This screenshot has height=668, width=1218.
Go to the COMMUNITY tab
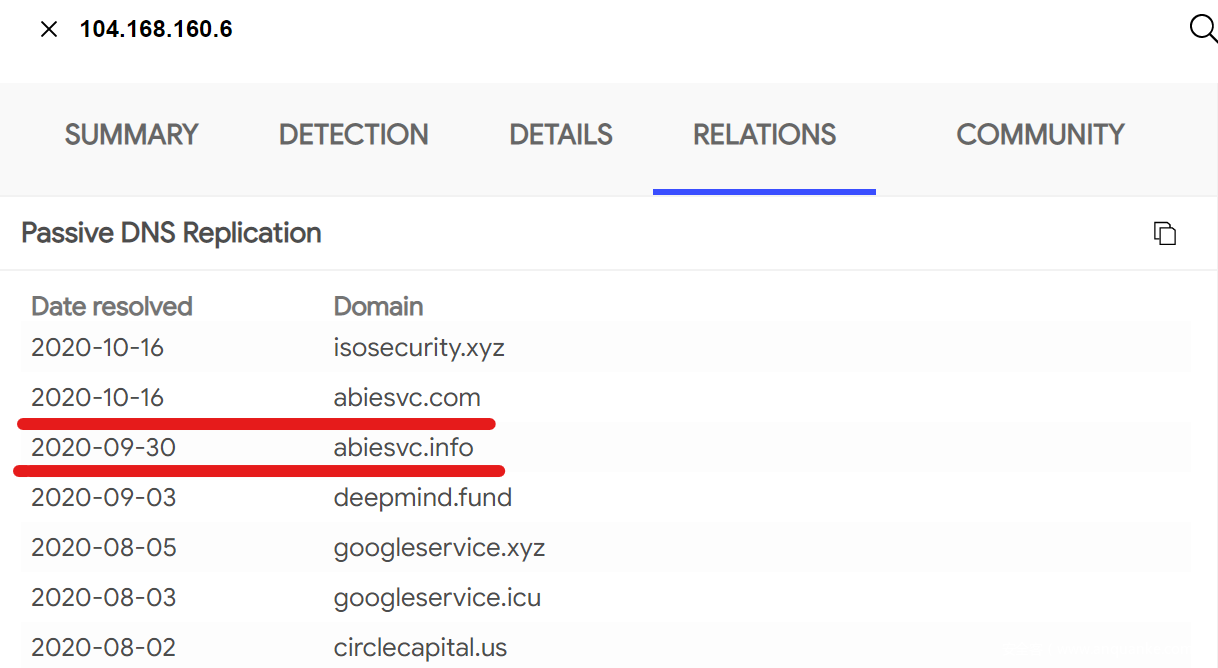click(1040, 135)
